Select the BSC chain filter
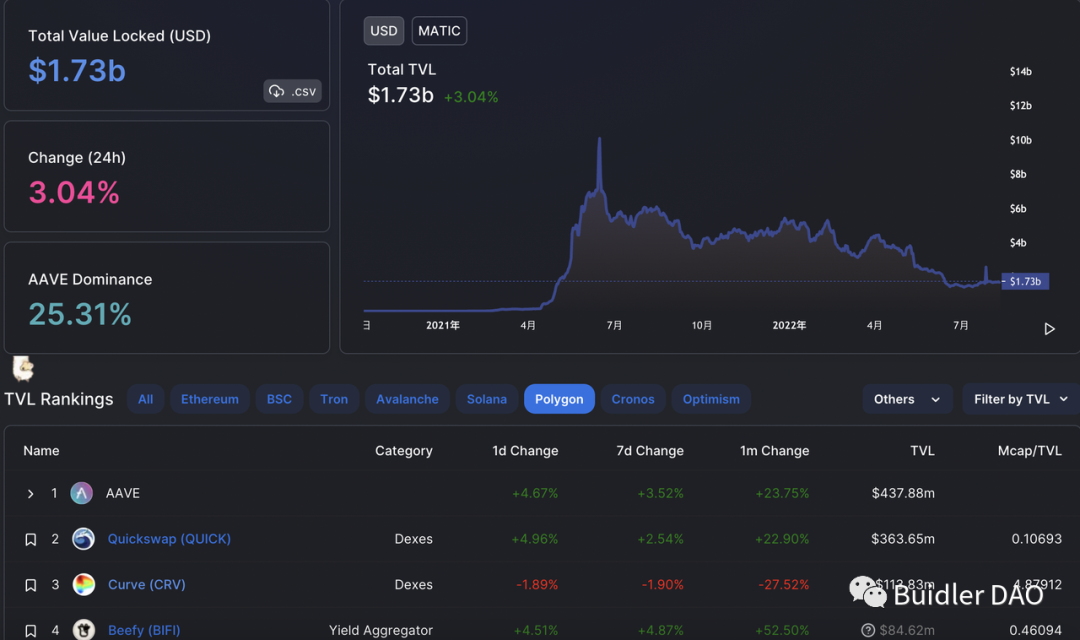The width and height of the screenshot is (1080, 640). [279, 399]
